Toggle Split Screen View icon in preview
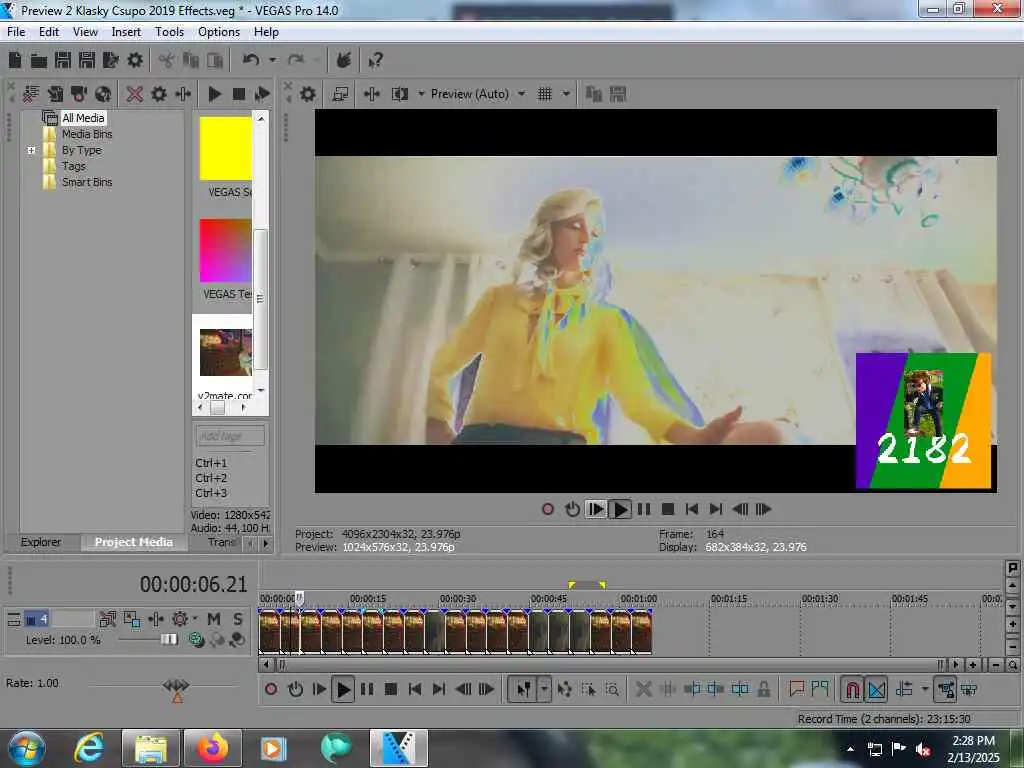1024x768 pixels. tap(400, 94)
